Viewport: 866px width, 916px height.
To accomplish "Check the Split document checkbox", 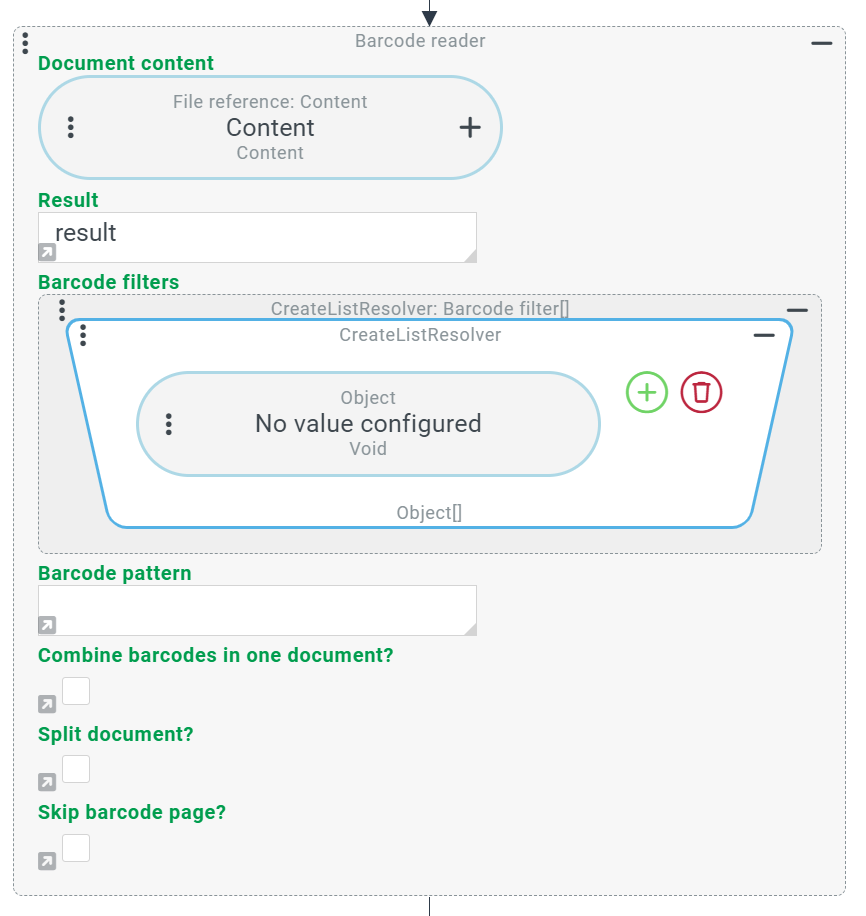I will [76, 769].
